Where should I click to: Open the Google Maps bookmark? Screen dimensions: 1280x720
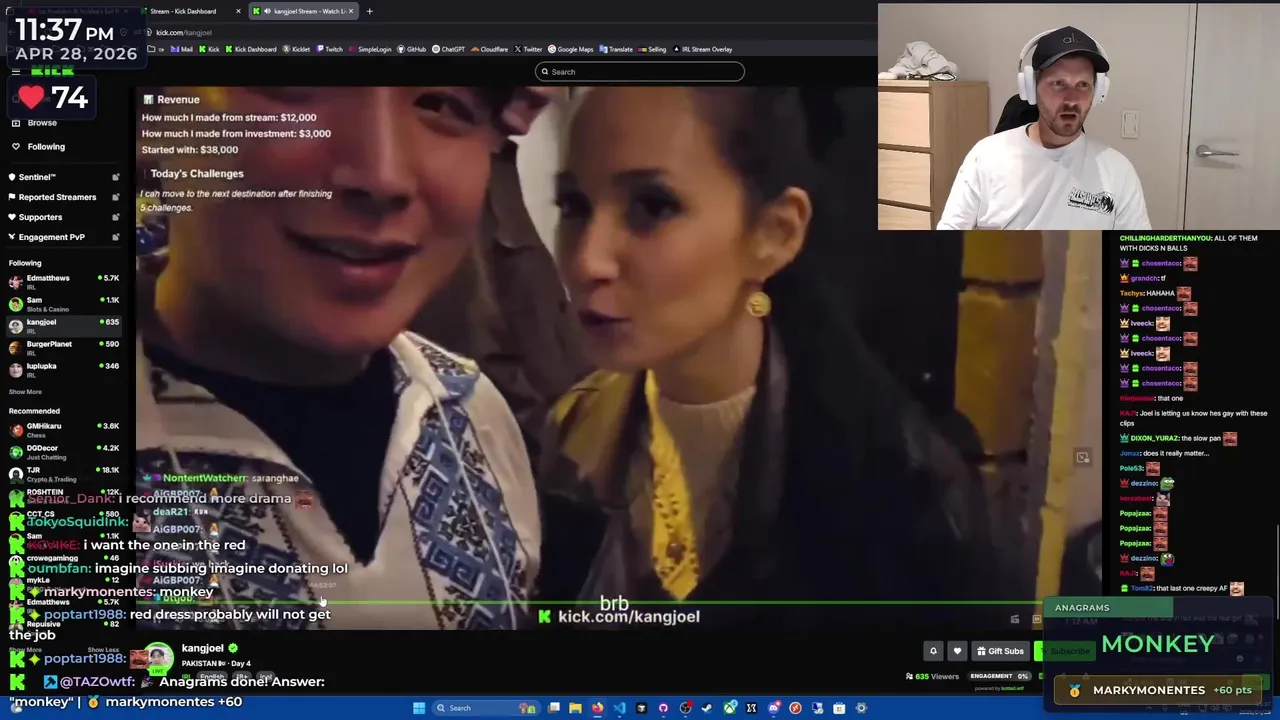click(571, 49)
